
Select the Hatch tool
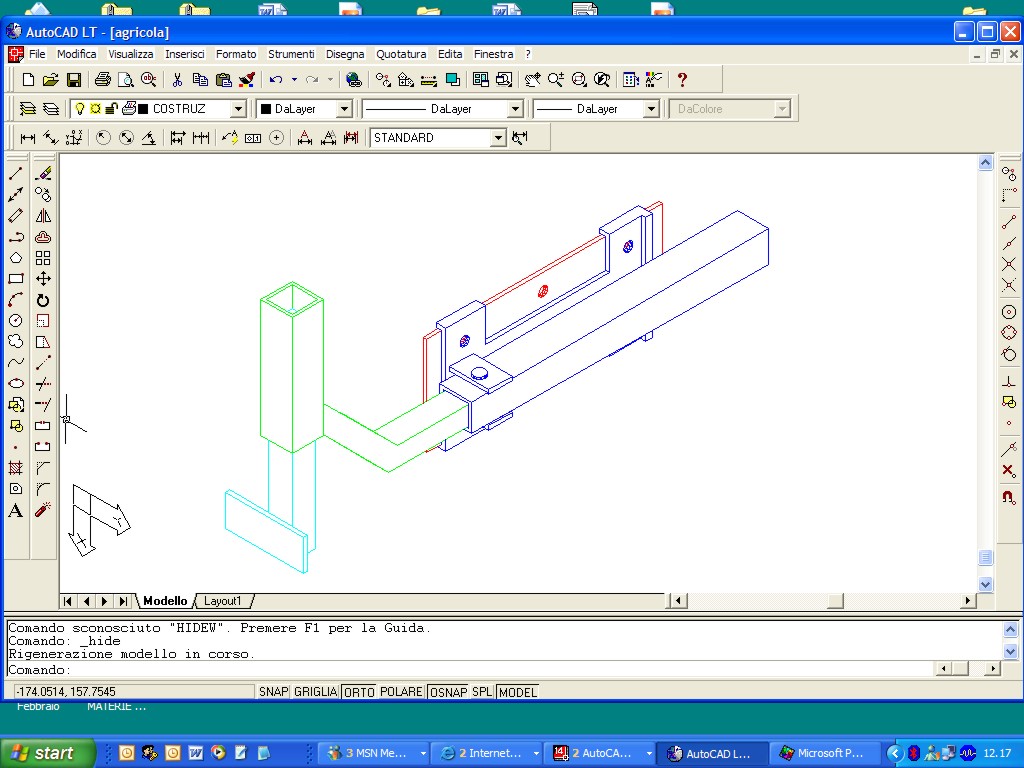(x=16, y=468)
